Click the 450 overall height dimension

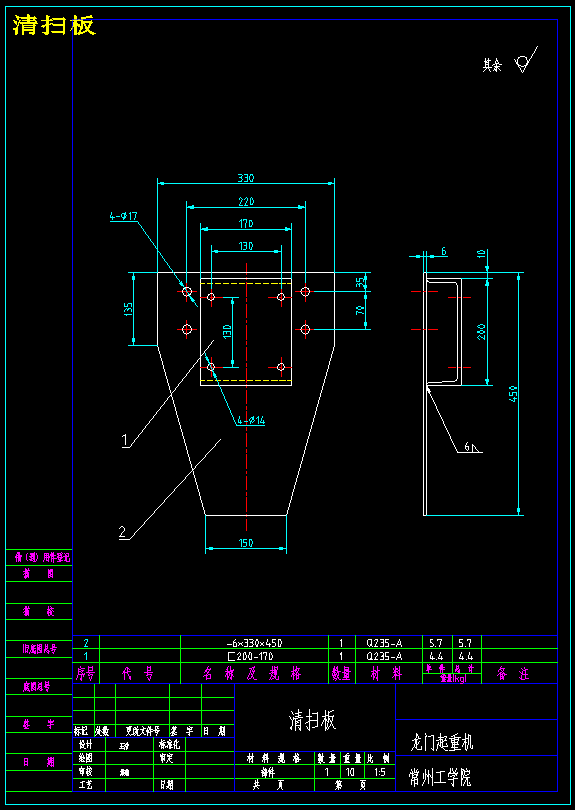(x=513, y=394)
